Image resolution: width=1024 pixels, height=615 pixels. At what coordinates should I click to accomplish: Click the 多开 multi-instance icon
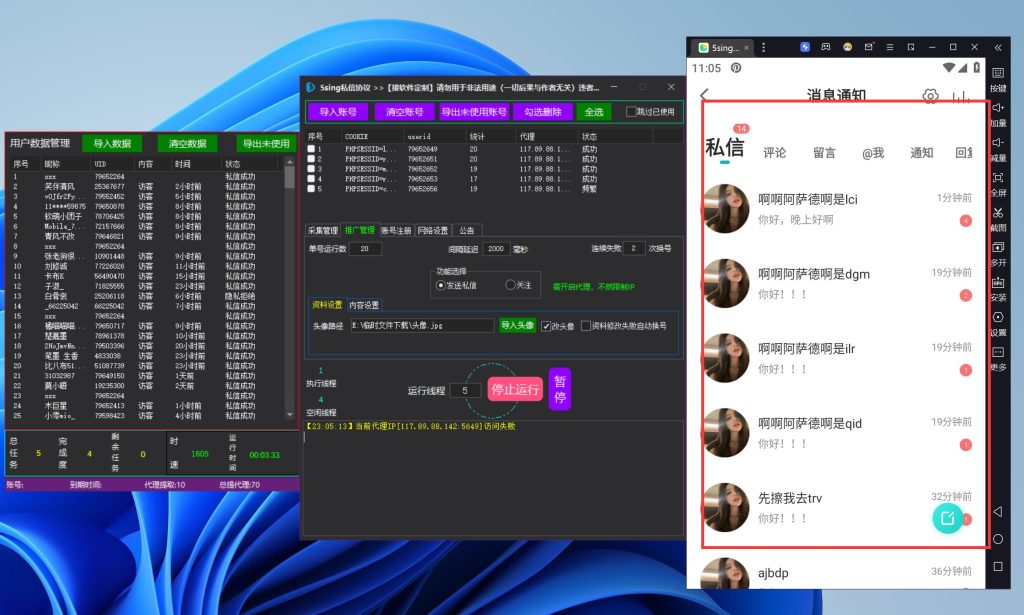[997, 248]
